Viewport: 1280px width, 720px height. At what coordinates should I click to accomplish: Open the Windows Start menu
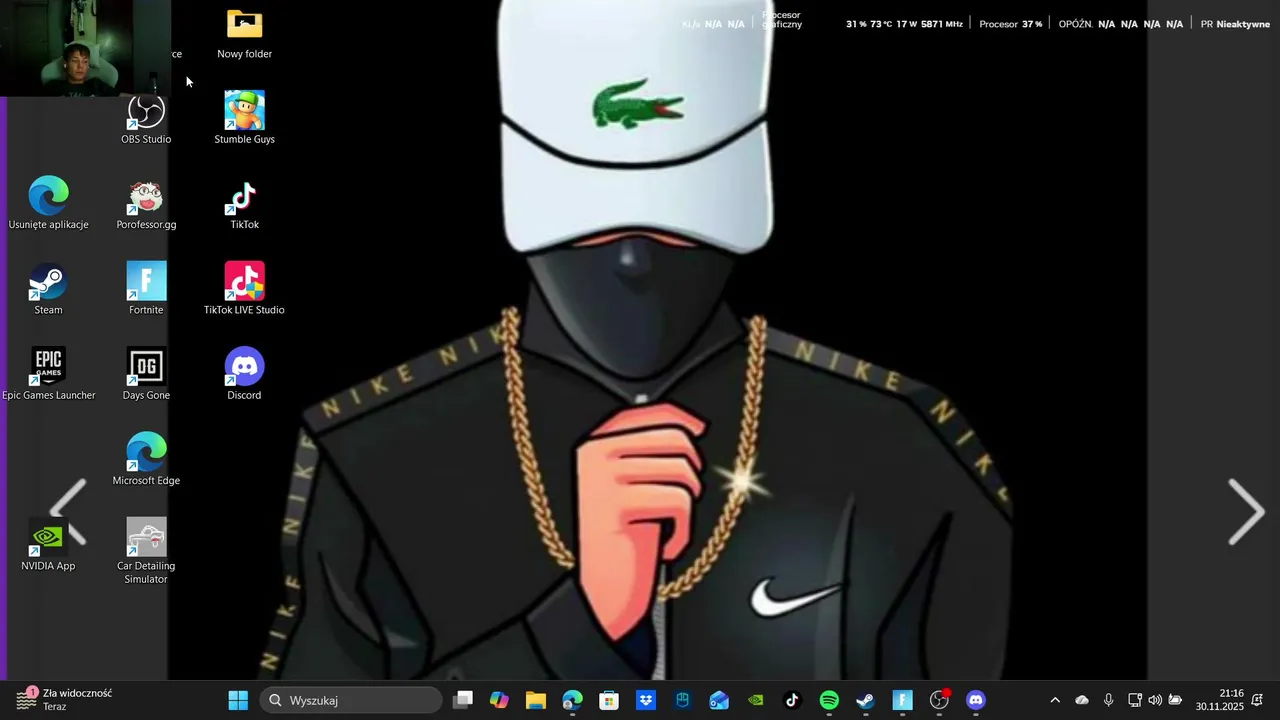(x=238, y=700)
